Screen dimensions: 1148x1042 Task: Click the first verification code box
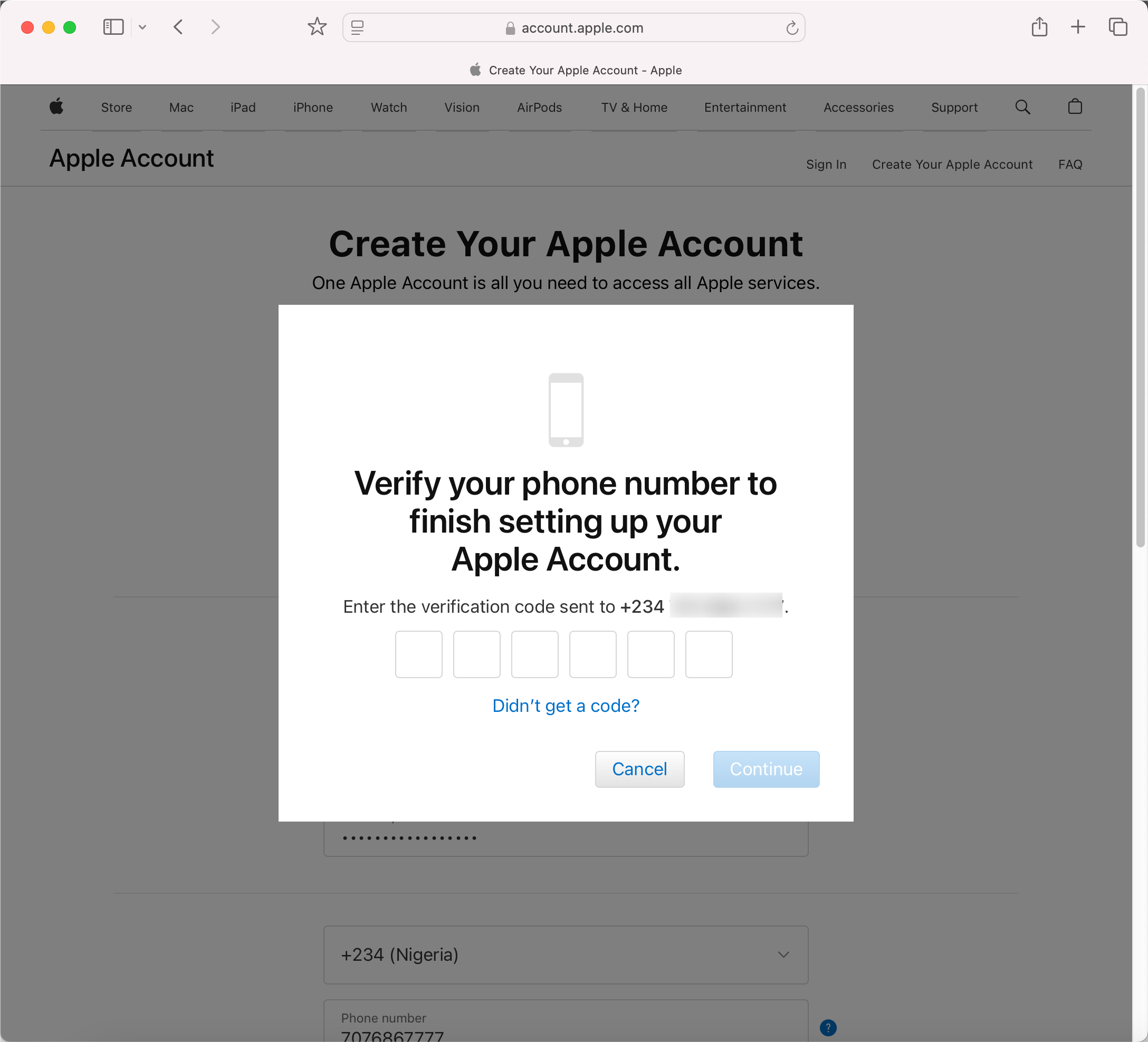(x=418, y=654)
